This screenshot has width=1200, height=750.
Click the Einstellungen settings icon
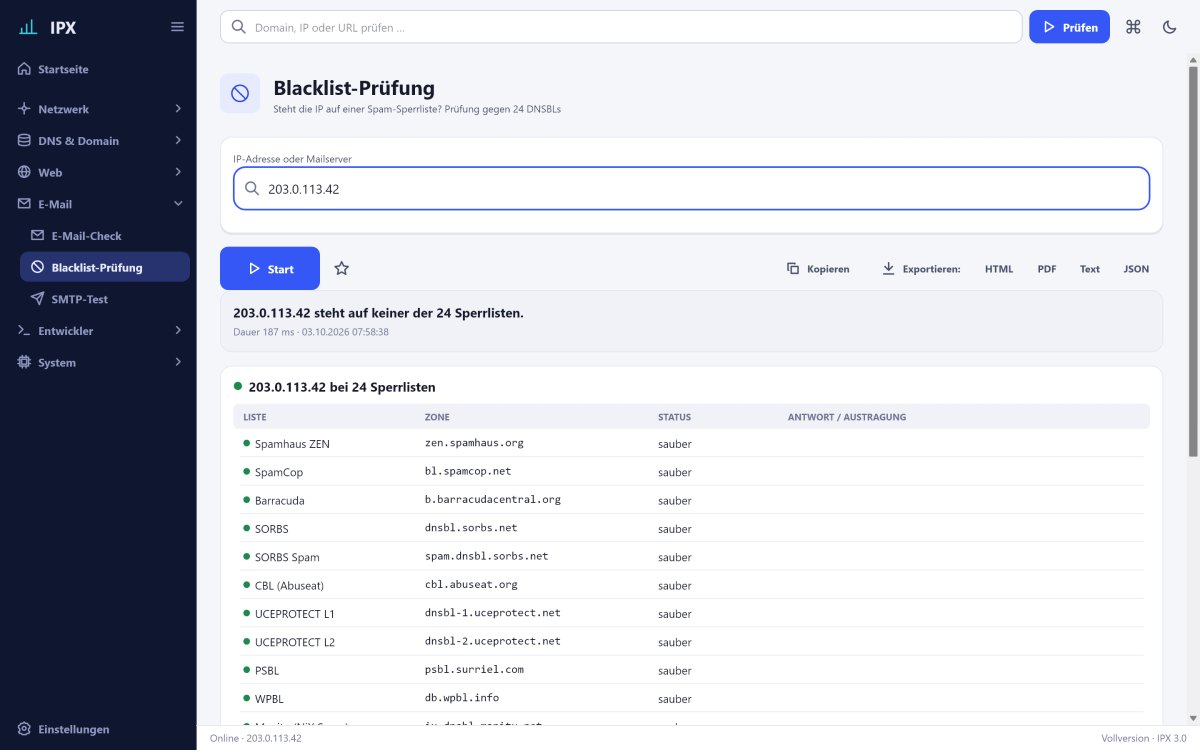[x=24, y=729]
